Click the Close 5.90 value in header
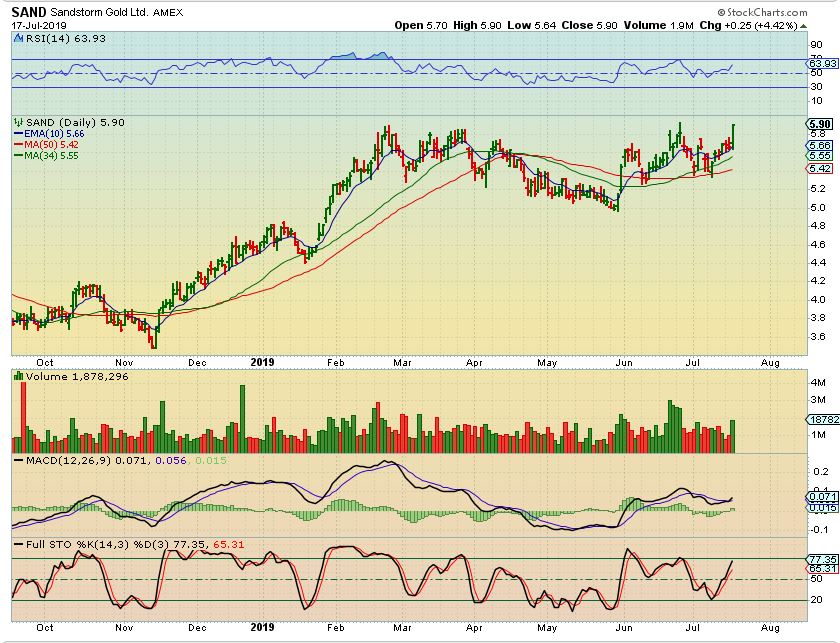 tap(589, 25)
